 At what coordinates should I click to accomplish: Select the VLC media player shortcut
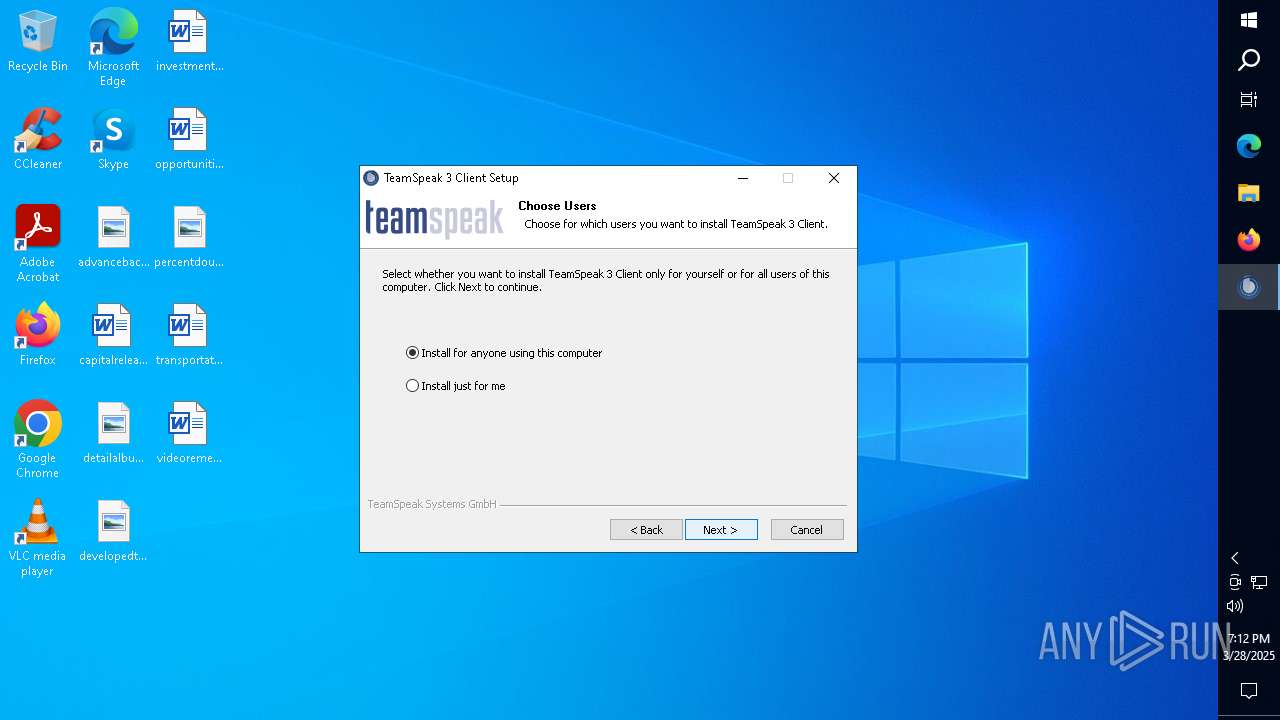pos(38,538)
